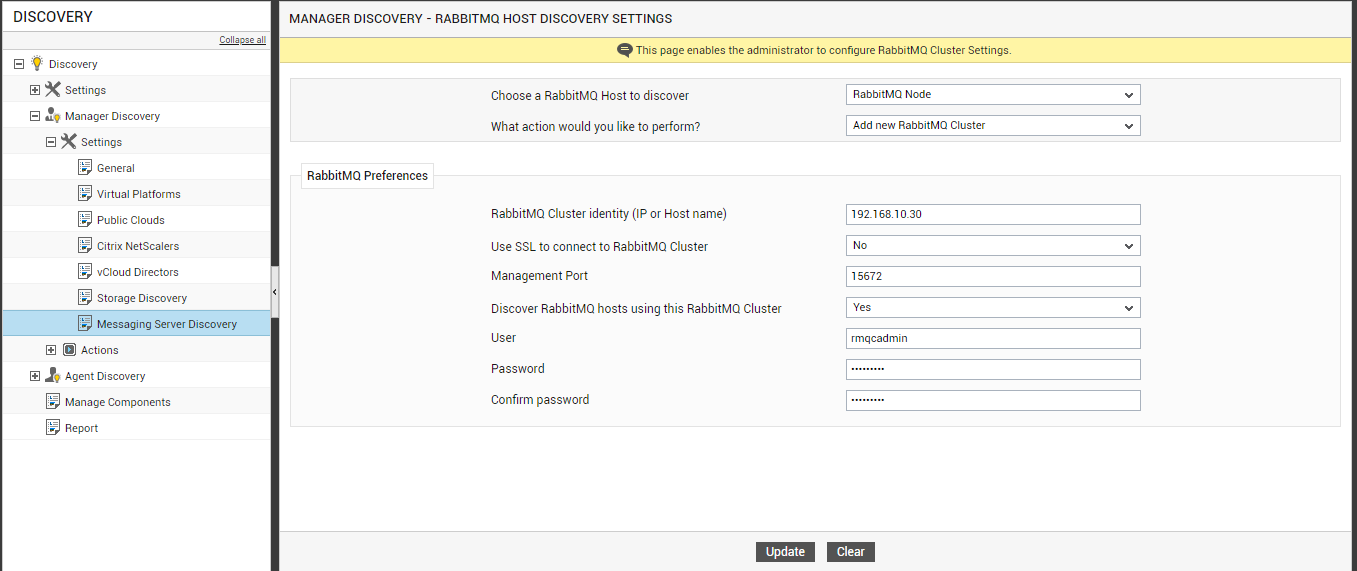
Task: Open Manage Components in the tree
Action: coord(118,402)
